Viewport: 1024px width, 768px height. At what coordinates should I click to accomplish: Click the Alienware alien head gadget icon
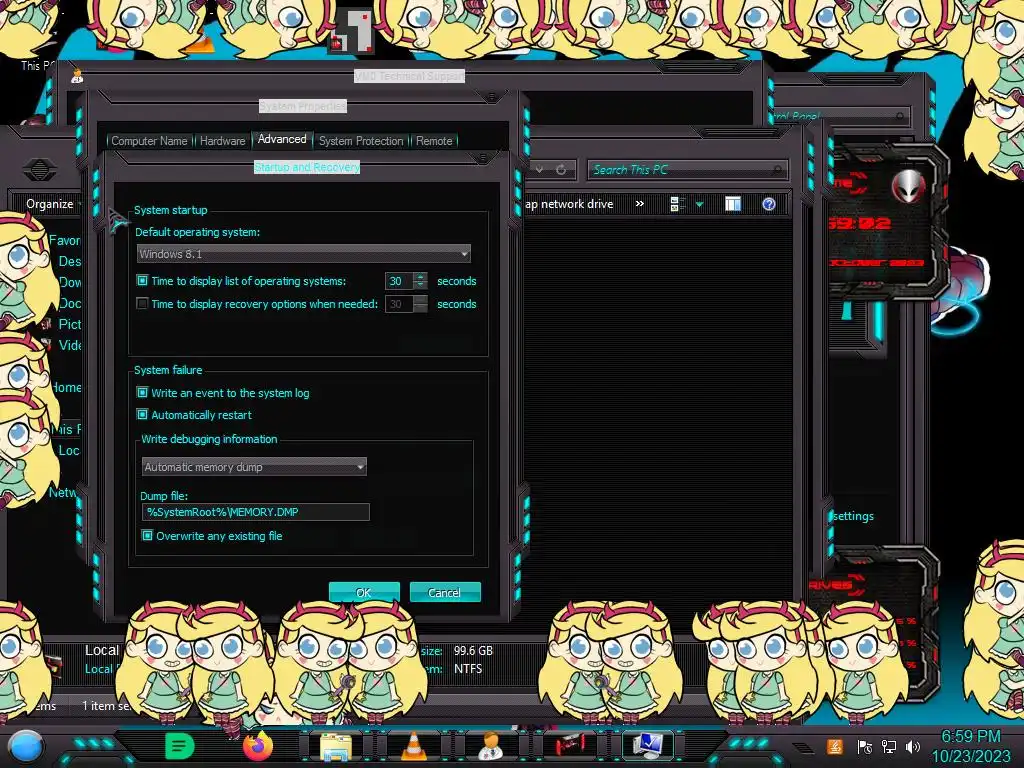(x=908, y=187)
